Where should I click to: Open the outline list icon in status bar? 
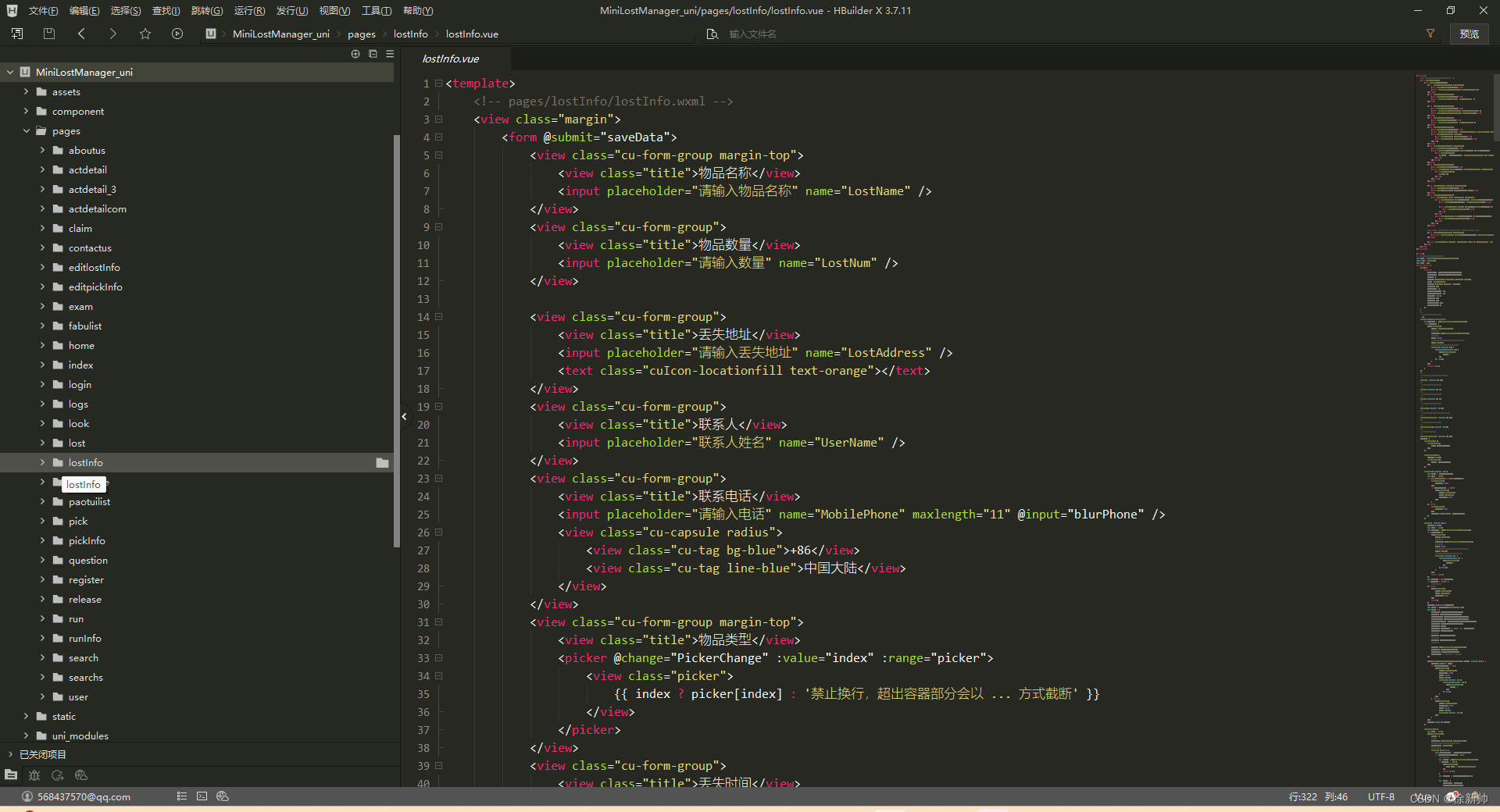182,796
